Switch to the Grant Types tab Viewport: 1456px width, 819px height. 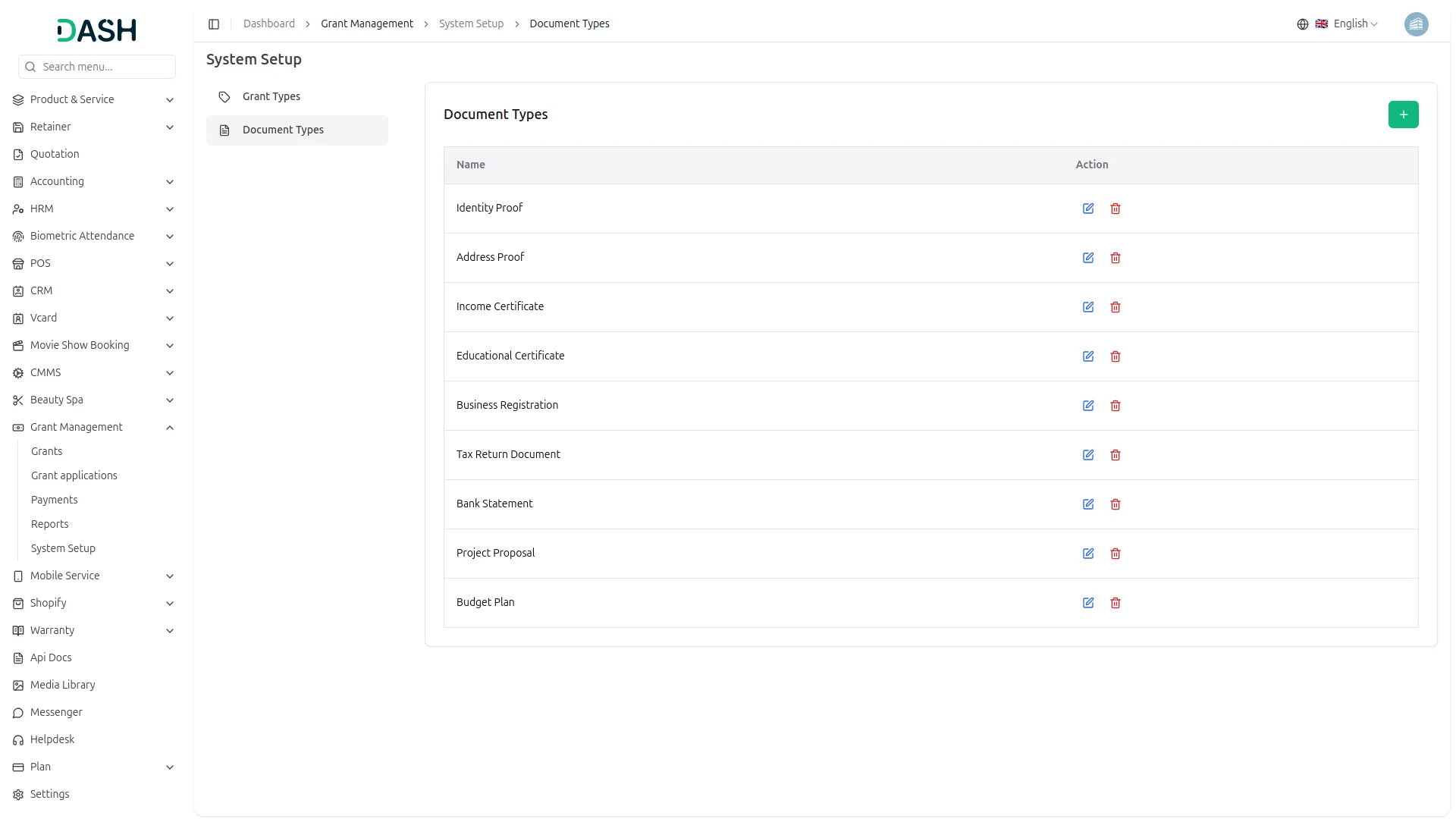271,96
